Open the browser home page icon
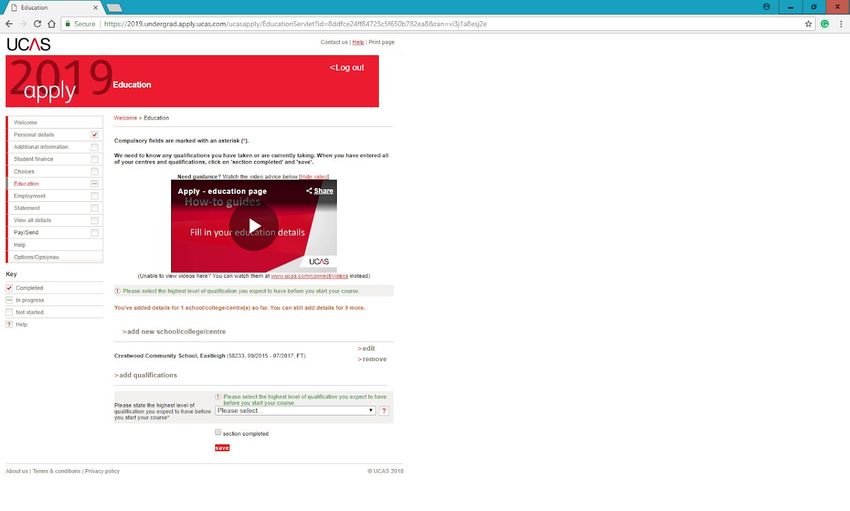The width and height of the screenshot is (850, 511). tap(51, 24)
